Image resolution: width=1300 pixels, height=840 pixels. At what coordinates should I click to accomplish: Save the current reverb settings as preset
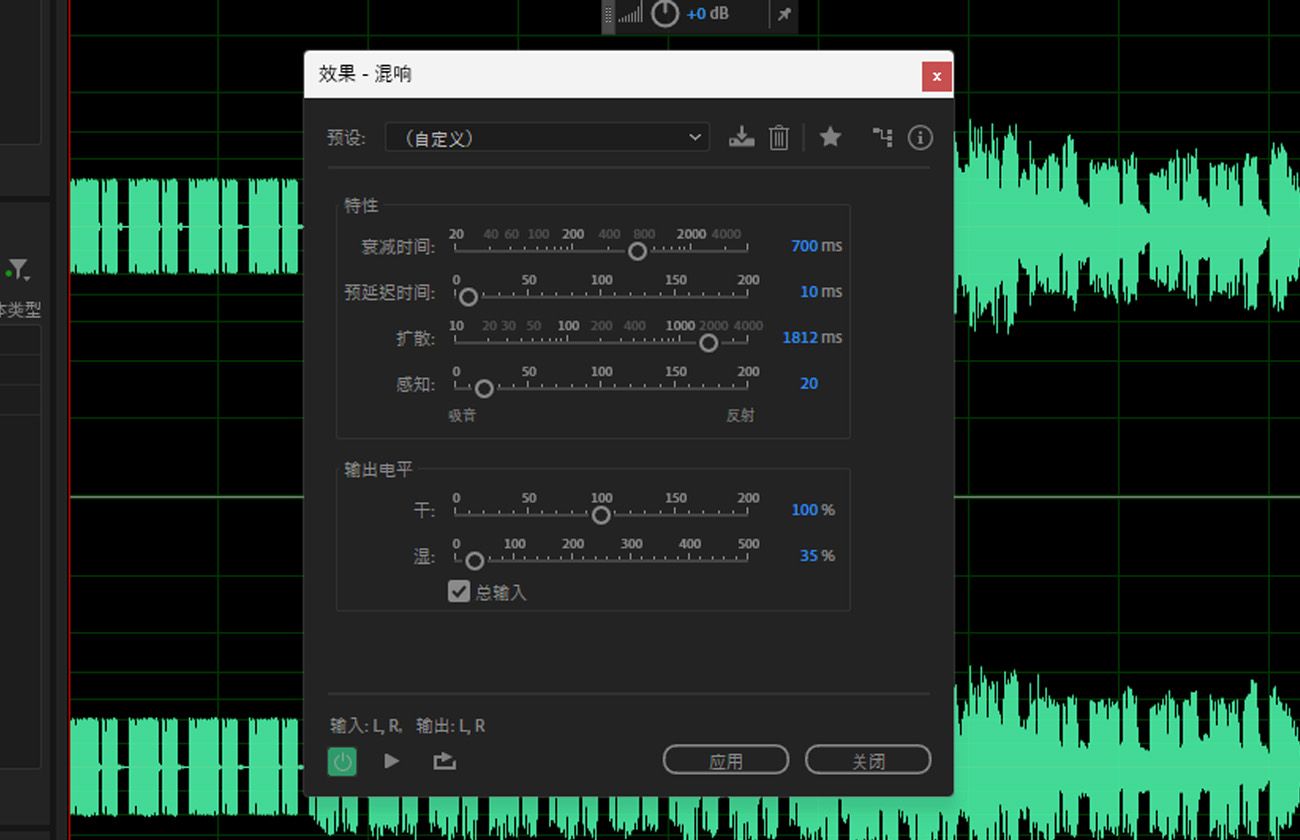click(741, 137)
